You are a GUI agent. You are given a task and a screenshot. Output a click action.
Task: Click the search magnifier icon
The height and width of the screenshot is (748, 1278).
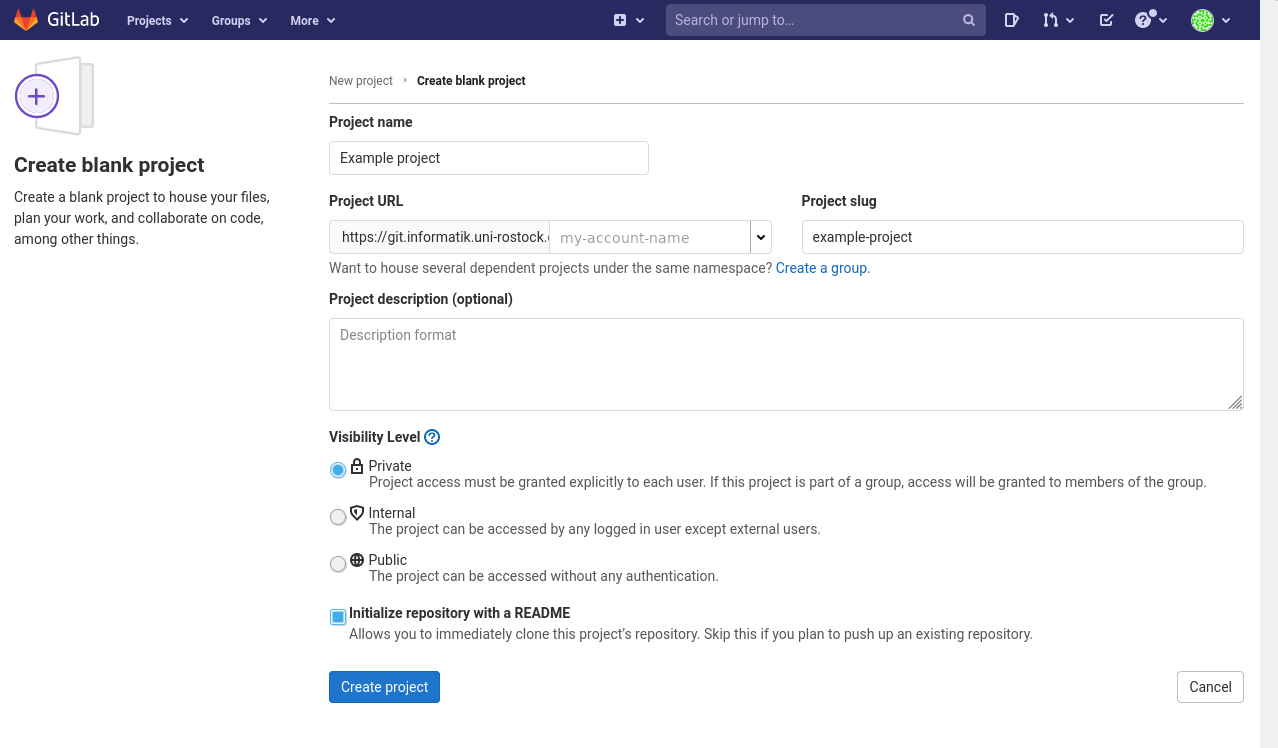[x=968, y=20]
